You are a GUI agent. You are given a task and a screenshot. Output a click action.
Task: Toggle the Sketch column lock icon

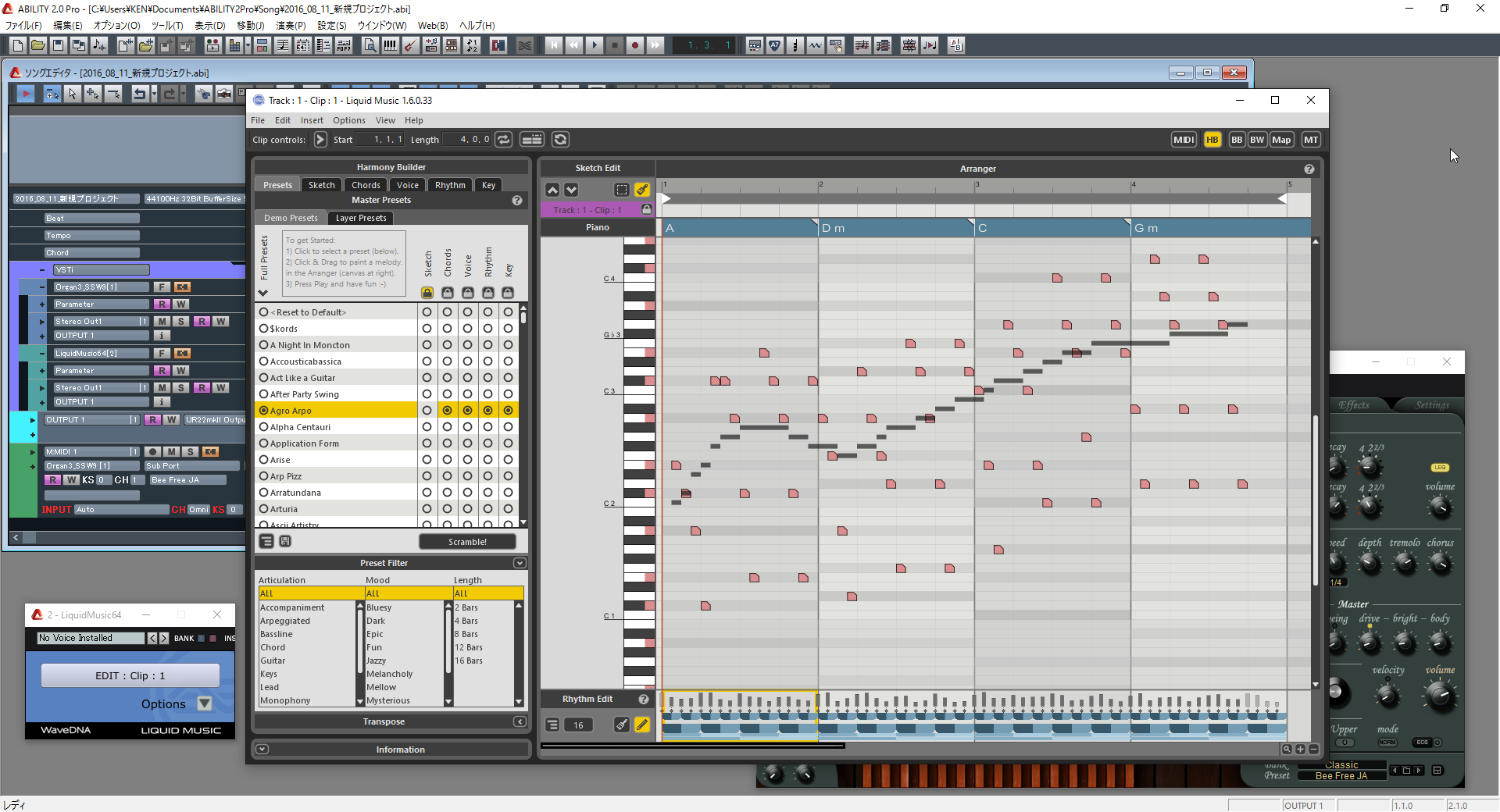(x=427, y=293)
